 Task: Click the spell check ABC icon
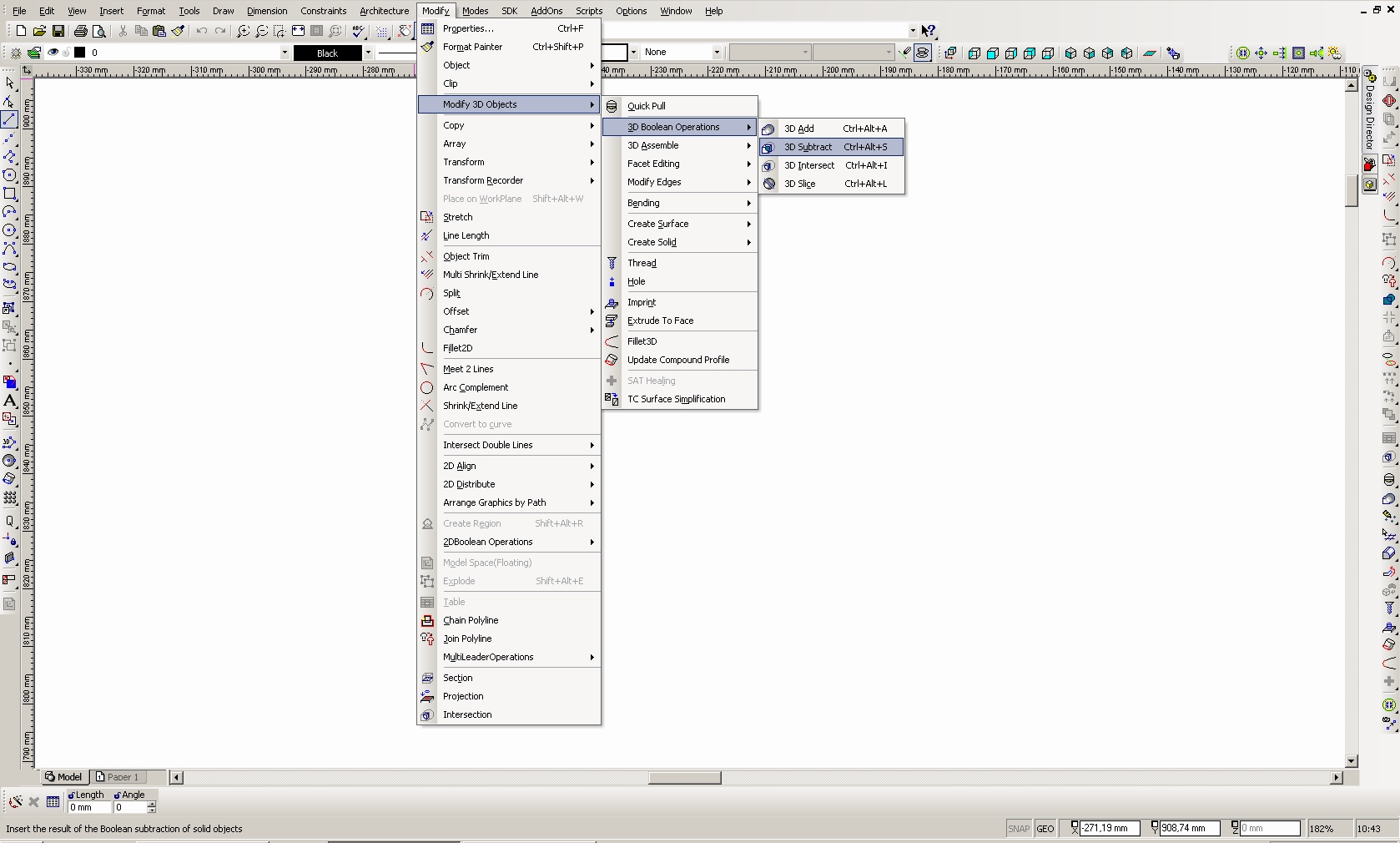(x=358, y=31)
